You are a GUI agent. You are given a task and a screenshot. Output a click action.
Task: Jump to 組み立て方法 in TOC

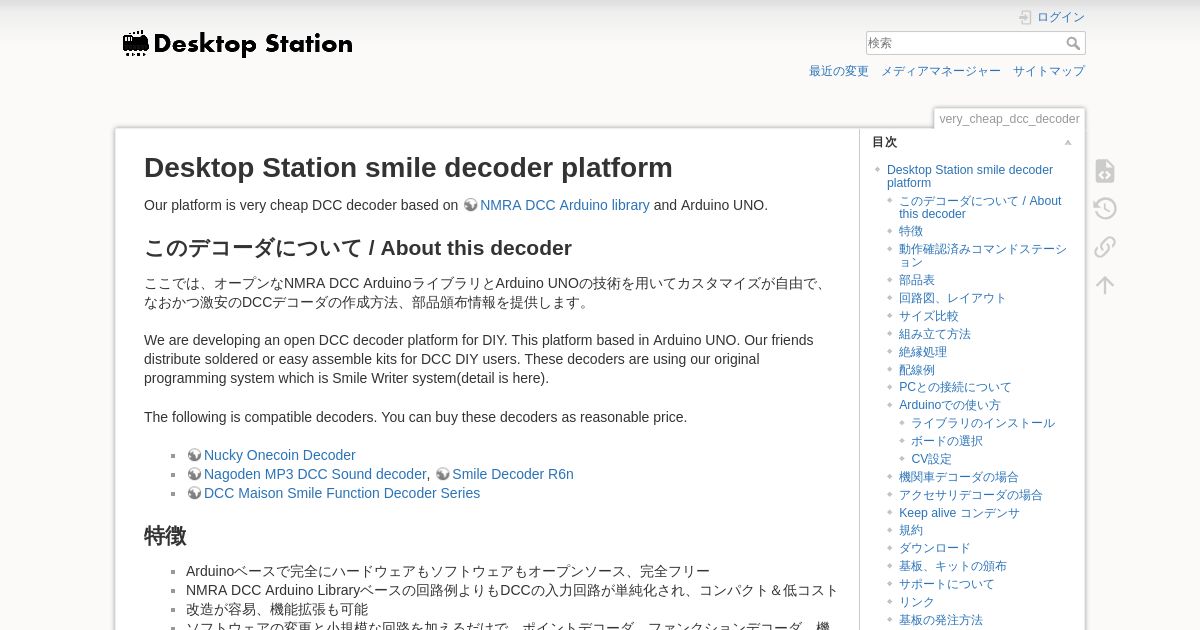point(935,334)
